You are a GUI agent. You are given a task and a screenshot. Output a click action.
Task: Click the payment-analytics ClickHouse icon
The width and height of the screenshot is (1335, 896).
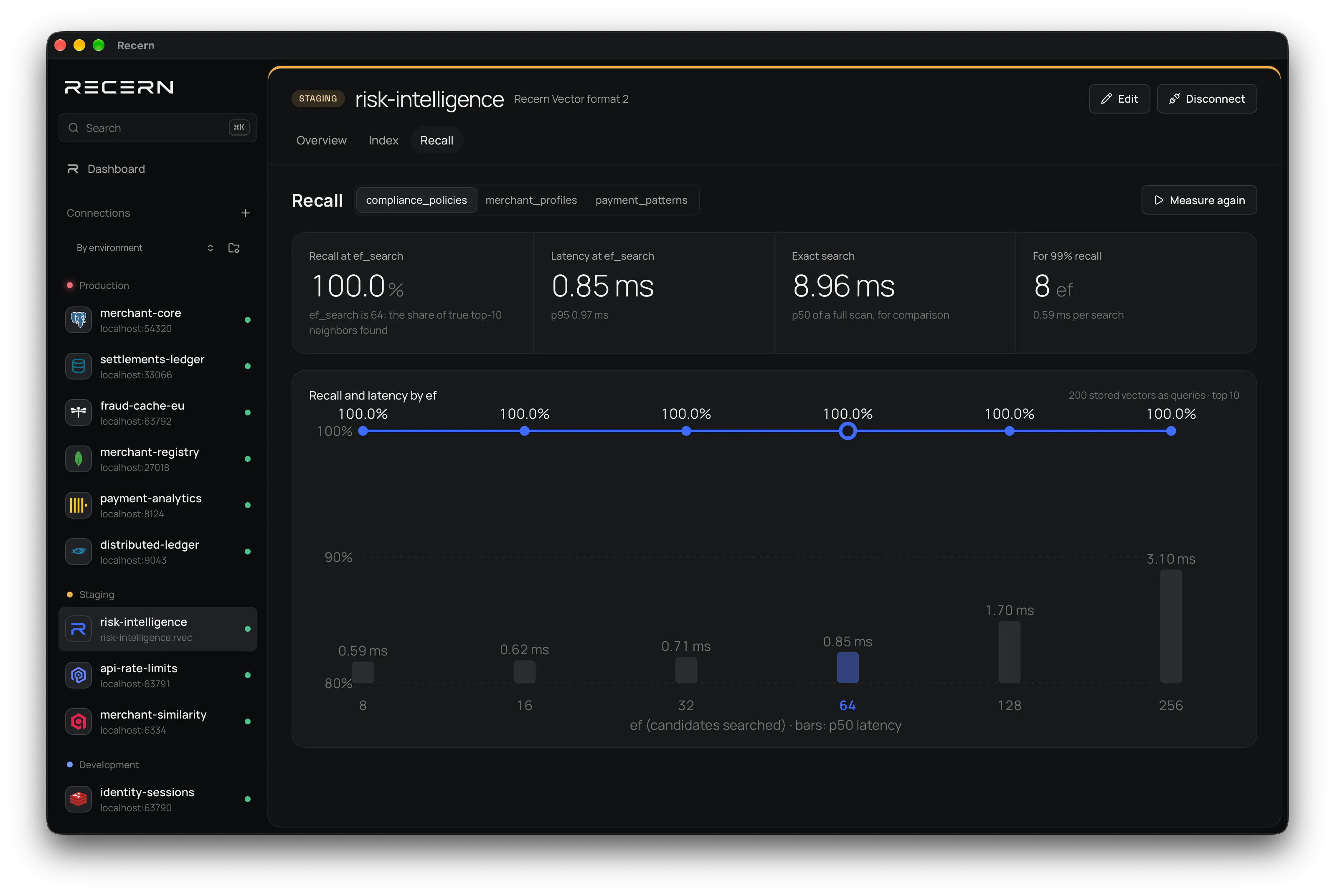click(79, 505)
